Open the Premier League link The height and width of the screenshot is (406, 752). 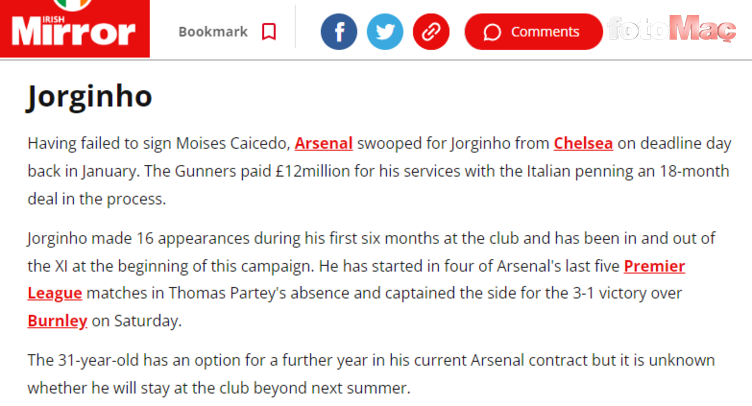[x=655, y=266]
